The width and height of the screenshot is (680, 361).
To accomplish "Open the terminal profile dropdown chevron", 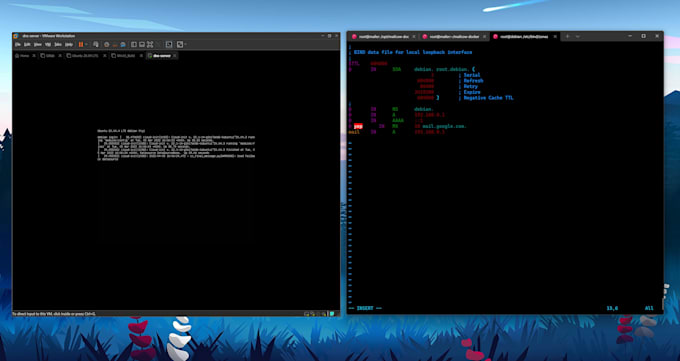I will click(578, 36).
